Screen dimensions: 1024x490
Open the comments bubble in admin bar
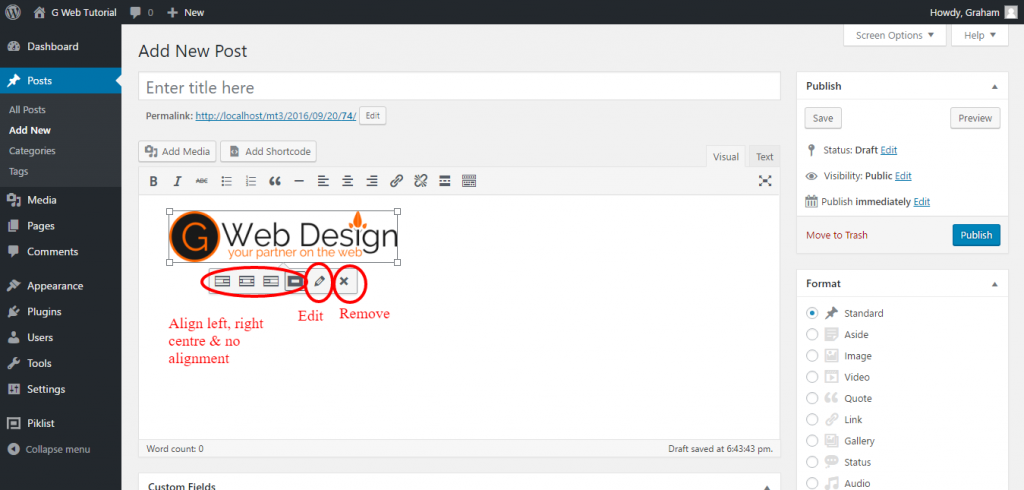pyautogui.click(x=142, y=12)
